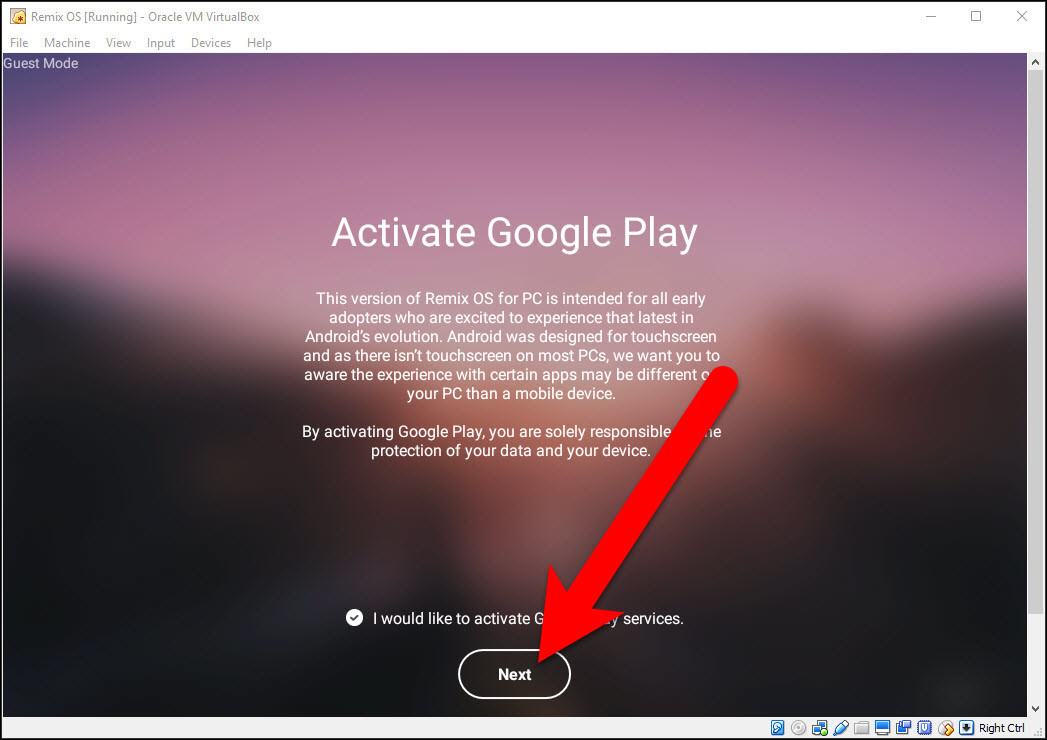Maximize the VirtualBox window
Viewport: 1047px width, 740px height.
[976, 16]
